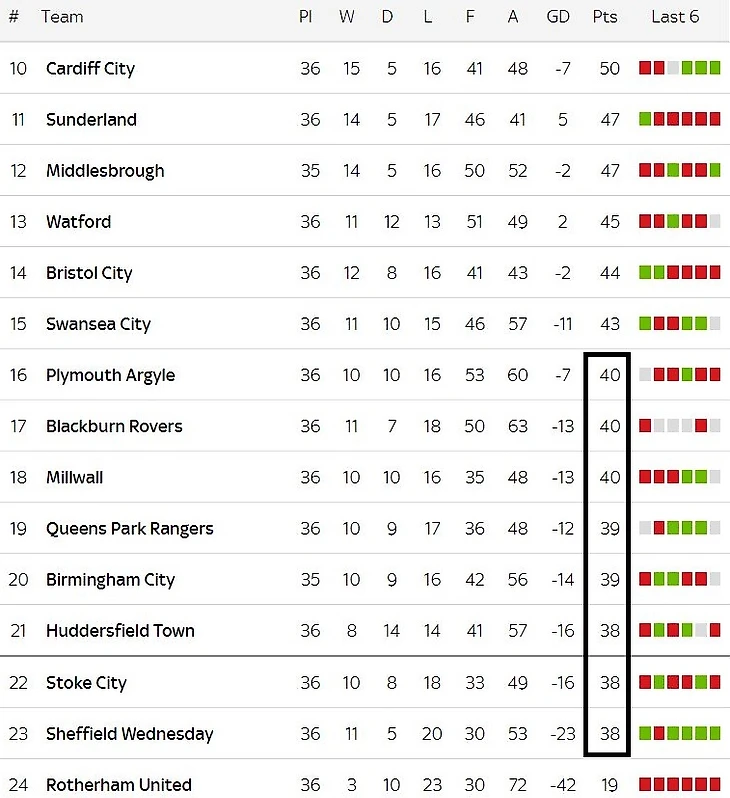Click Cardiff City's most recent green form square
730x798 pixels.
[x=715, y=68]
